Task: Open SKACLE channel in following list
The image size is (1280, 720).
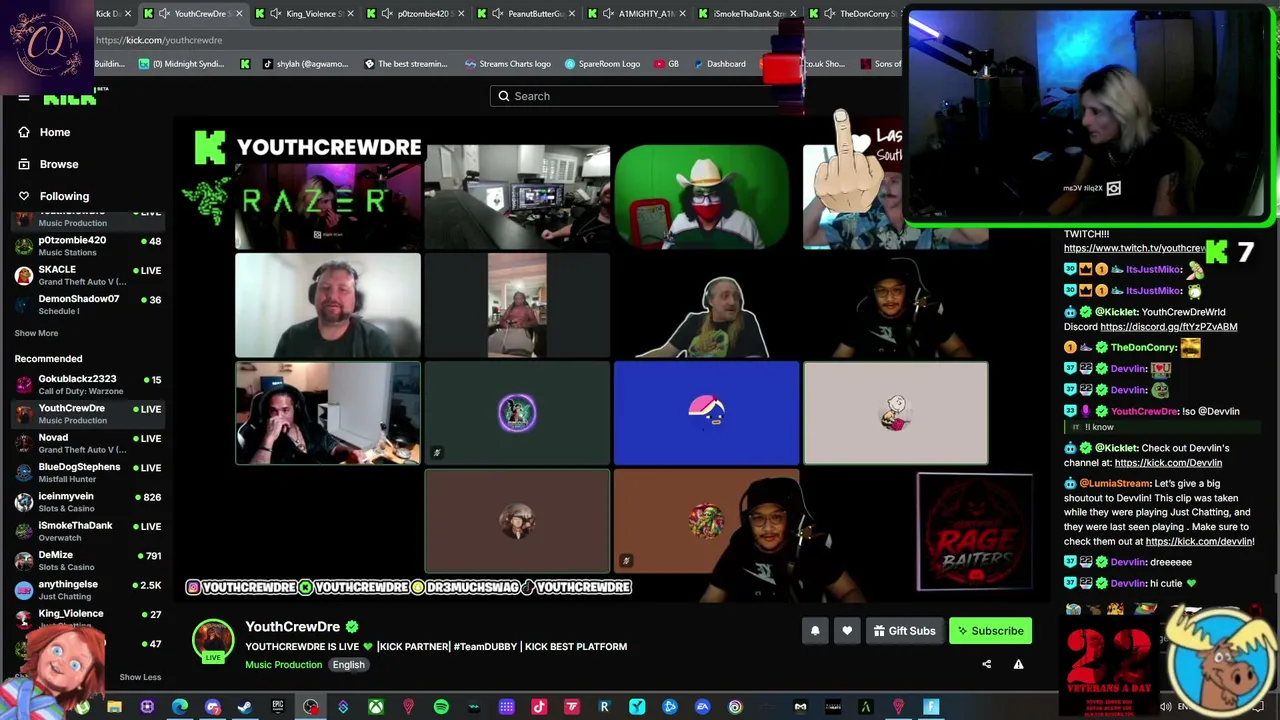Action: [x=88, y=275]
